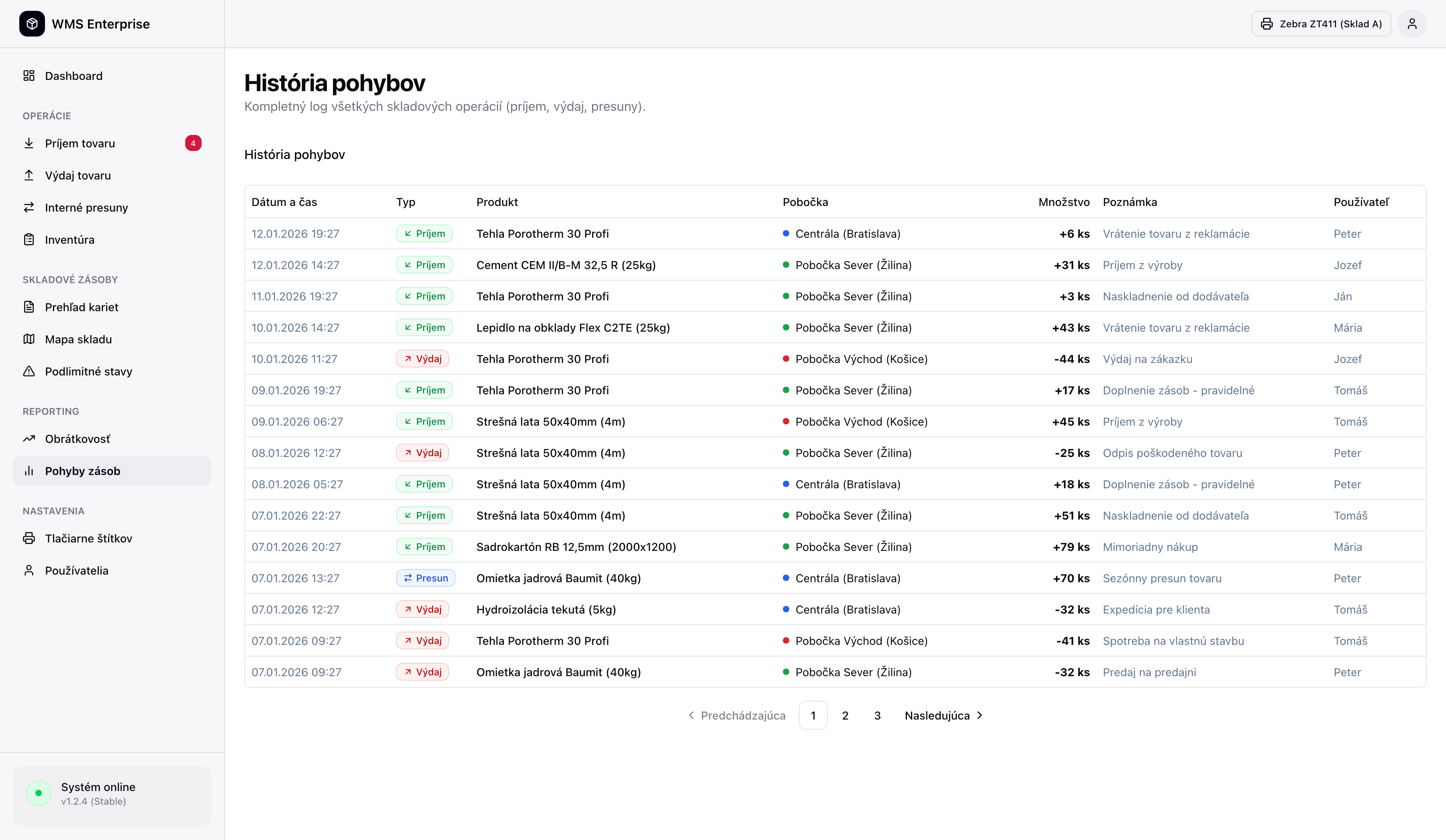Click the Systém online status indicator
1446x840 pixels.
click(39, 793)
